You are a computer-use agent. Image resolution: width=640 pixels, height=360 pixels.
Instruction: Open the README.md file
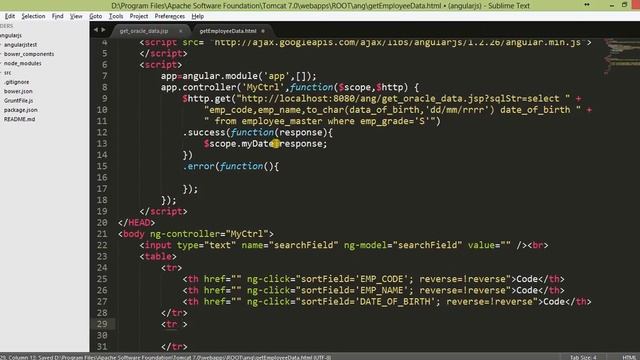coord(20,120)
